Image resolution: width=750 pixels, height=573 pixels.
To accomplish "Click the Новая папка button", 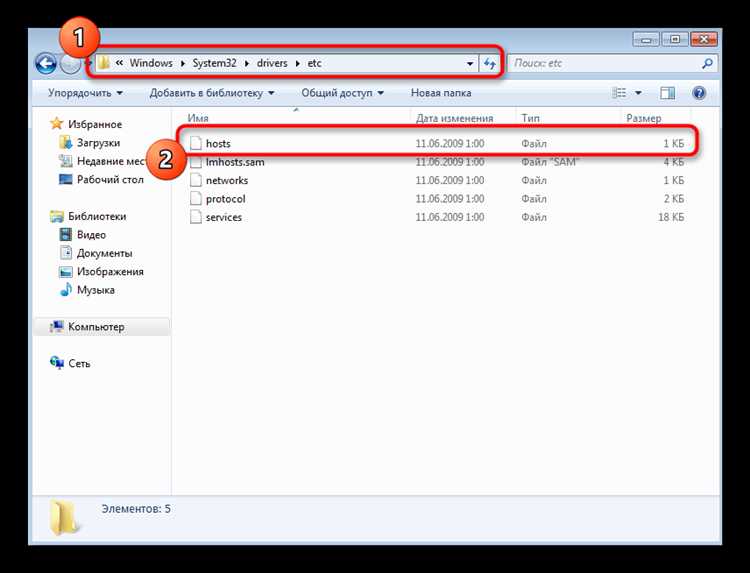I will pyautogui.click(x=440, y=93).
